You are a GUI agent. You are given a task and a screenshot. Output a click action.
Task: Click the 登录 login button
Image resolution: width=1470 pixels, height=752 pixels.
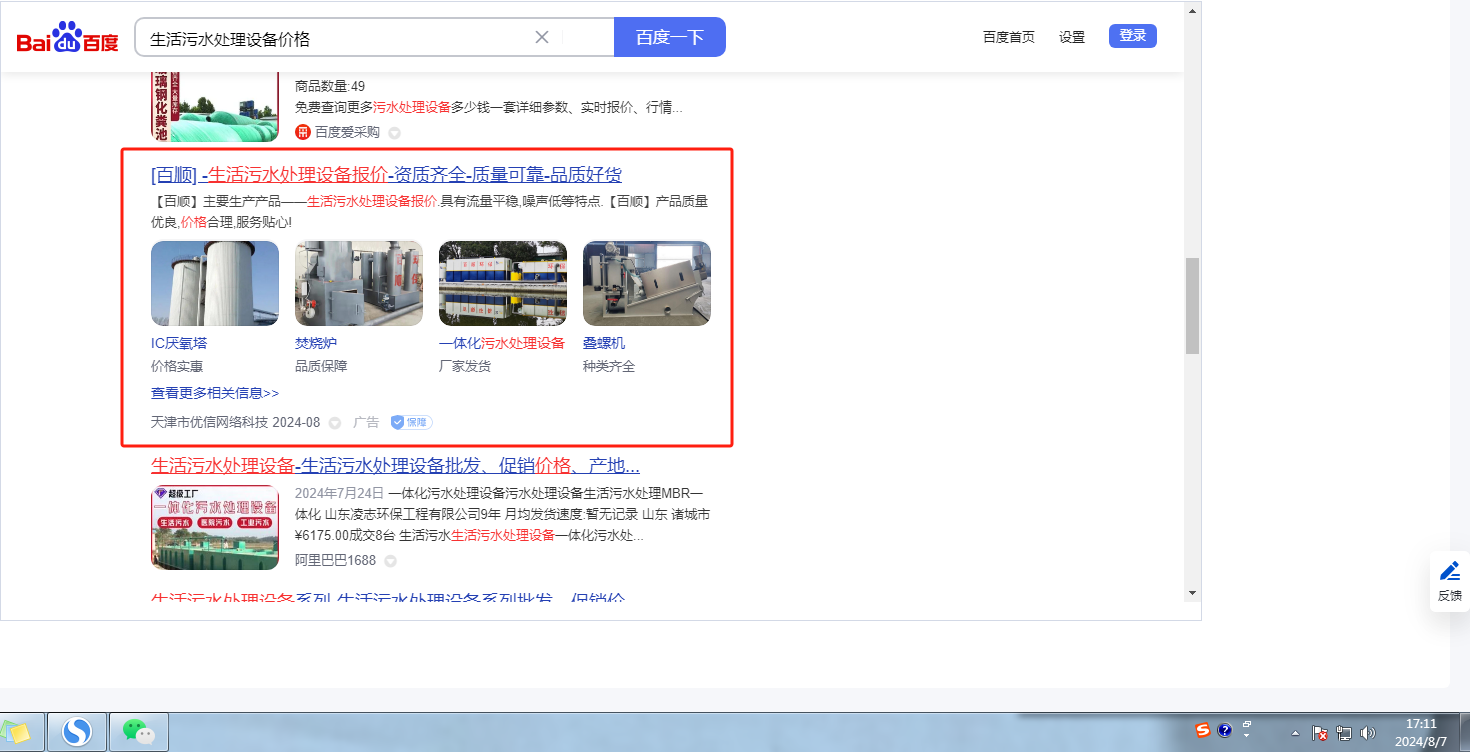click(1133, 36)
